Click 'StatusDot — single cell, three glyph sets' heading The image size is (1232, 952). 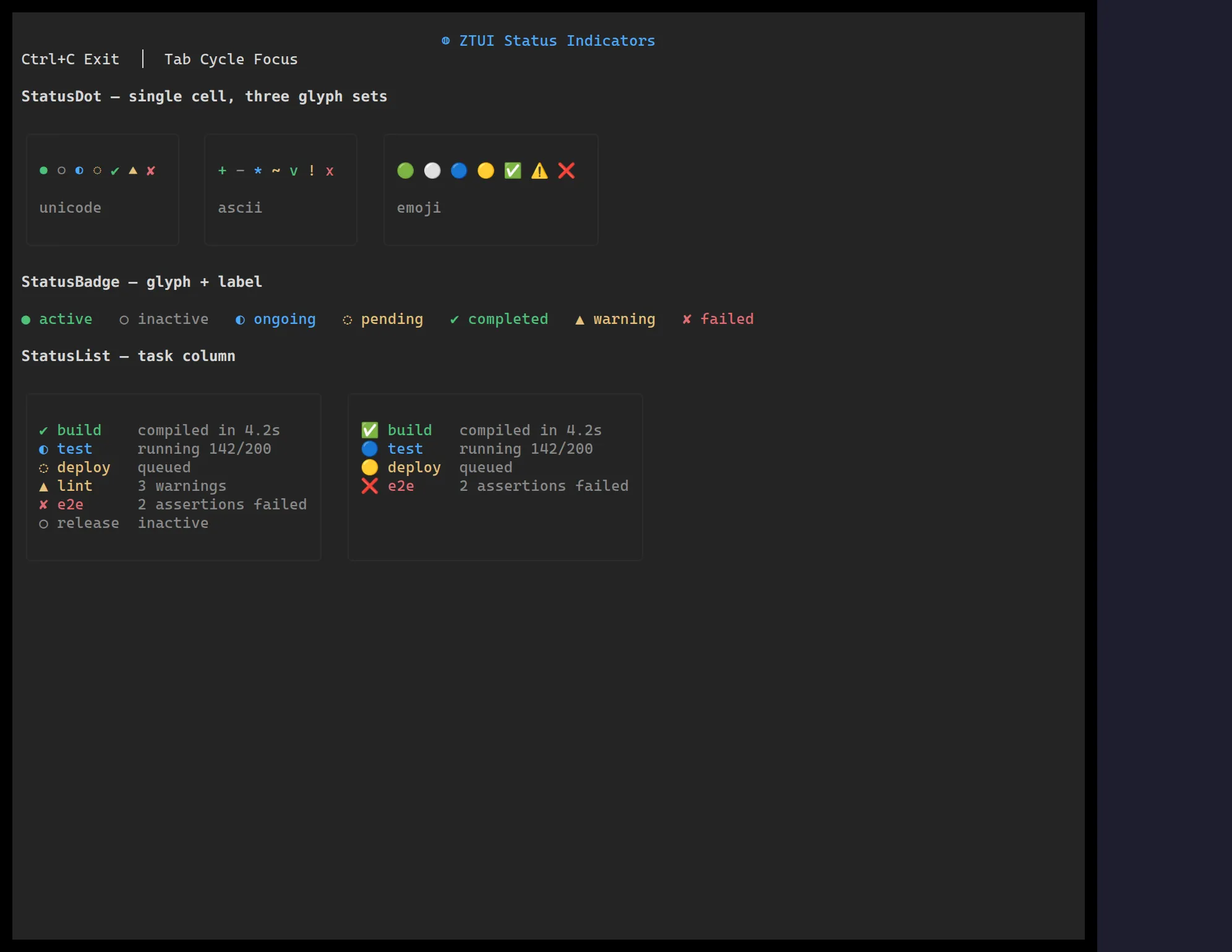[204, 96]
